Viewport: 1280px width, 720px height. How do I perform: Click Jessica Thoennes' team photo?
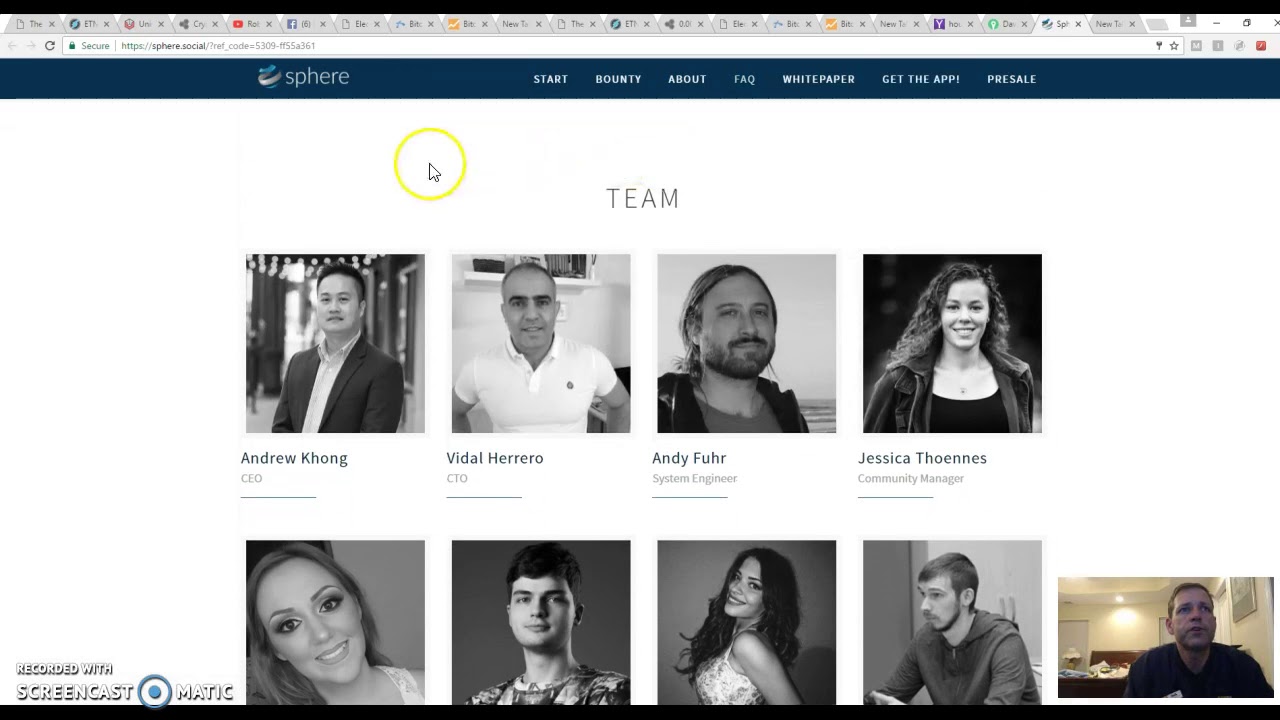click(952, 343)
